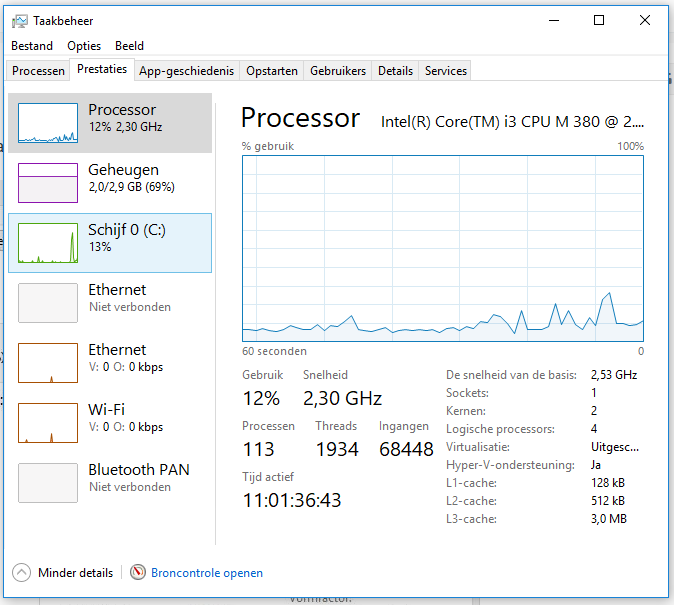674x605 pixels.
Task: Collapse view with Minder details chevron
Action: [21, 573]
